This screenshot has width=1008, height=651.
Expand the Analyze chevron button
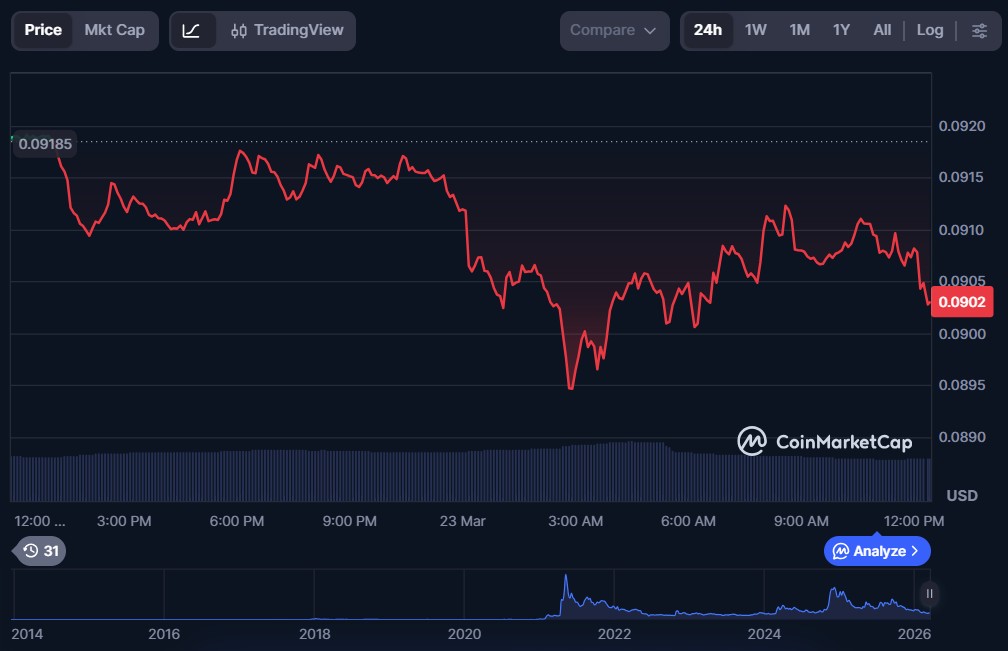pos(877,551)
